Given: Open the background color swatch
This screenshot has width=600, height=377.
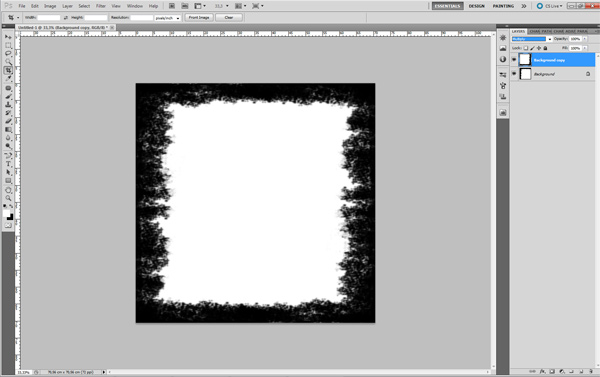Looking at the screenshot, I should tap(10, 217).
